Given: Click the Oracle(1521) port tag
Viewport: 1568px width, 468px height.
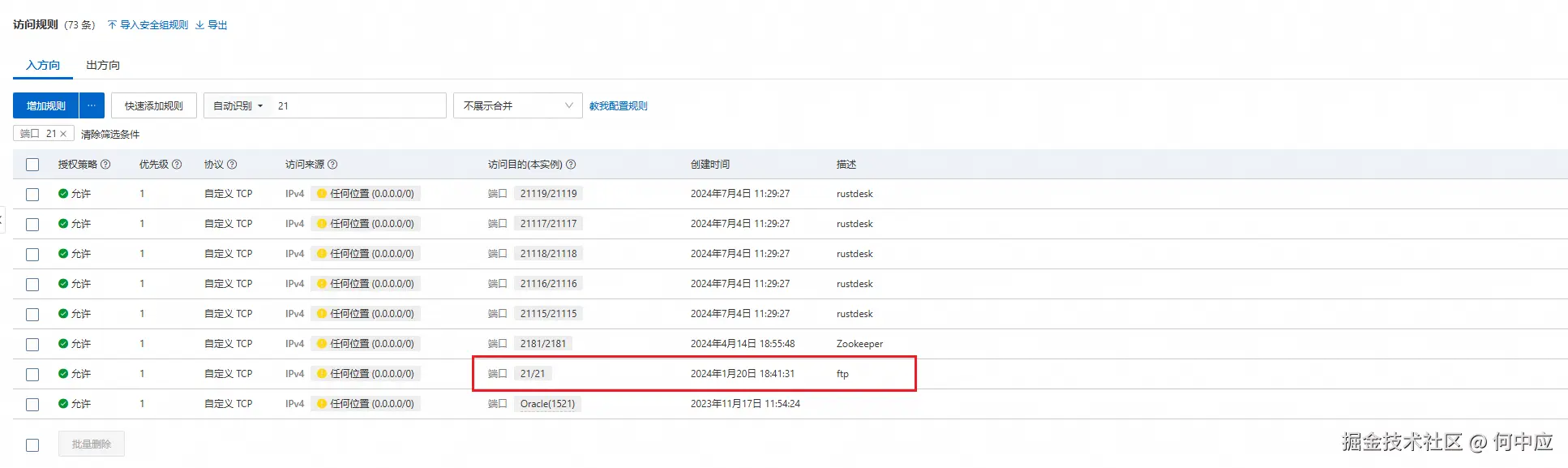Looking at the screenshot, I should click(x=547, y=404).
